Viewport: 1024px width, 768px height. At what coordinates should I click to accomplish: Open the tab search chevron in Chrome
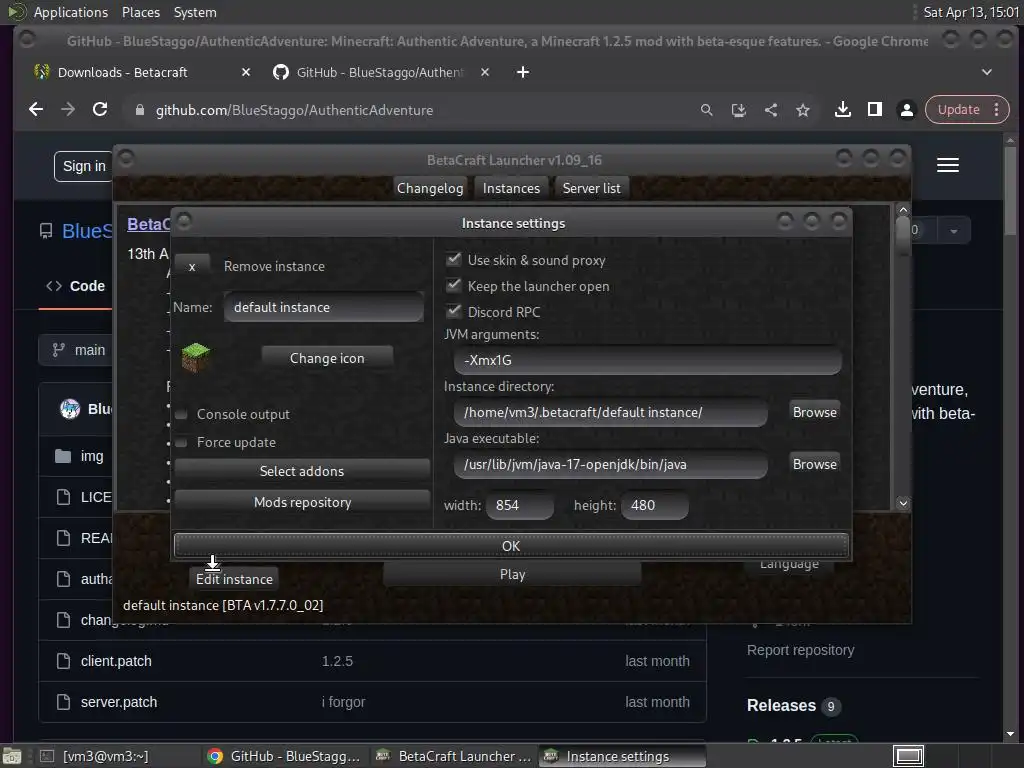coord(987,72)
